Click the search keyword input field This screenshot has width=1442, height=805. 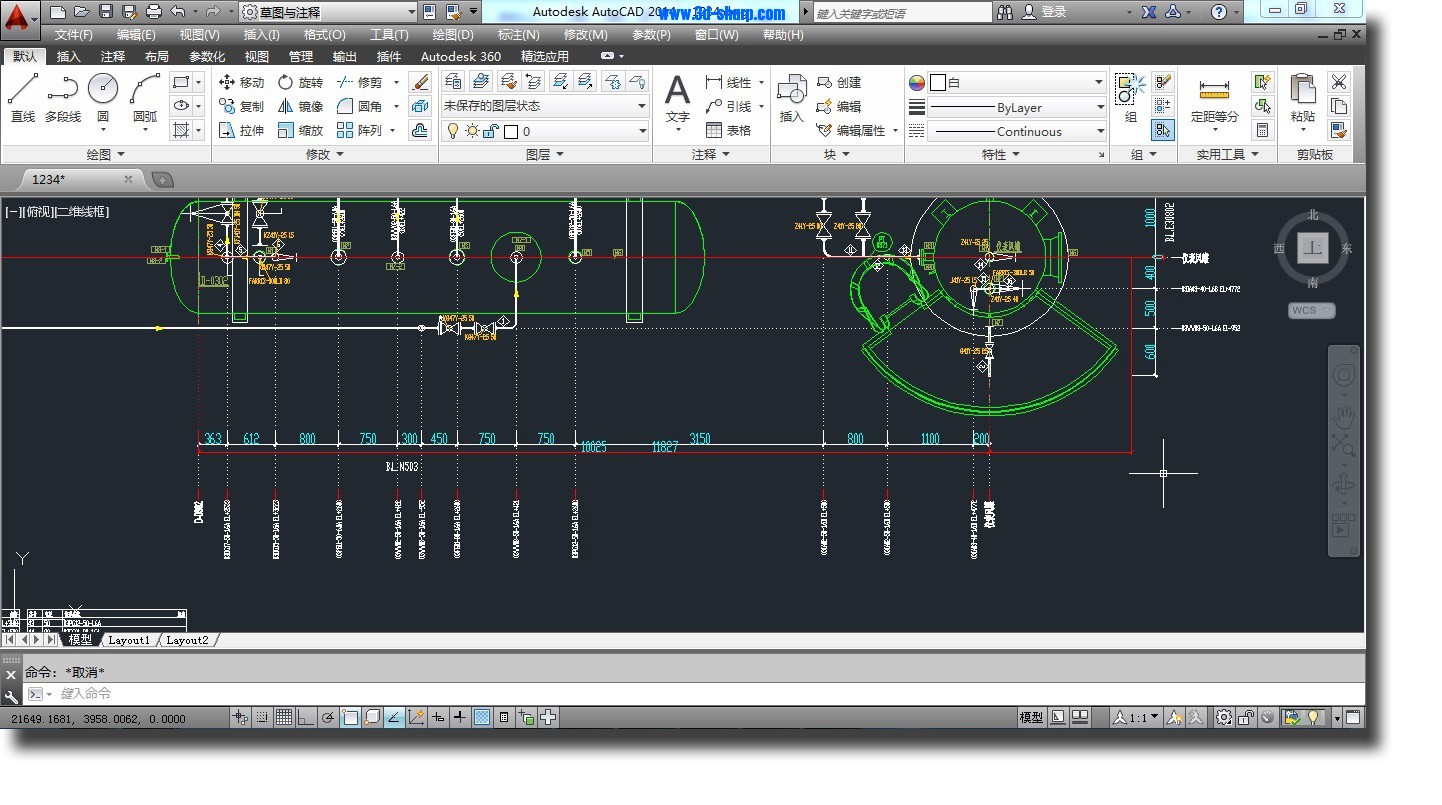click(x=902, y=13)
